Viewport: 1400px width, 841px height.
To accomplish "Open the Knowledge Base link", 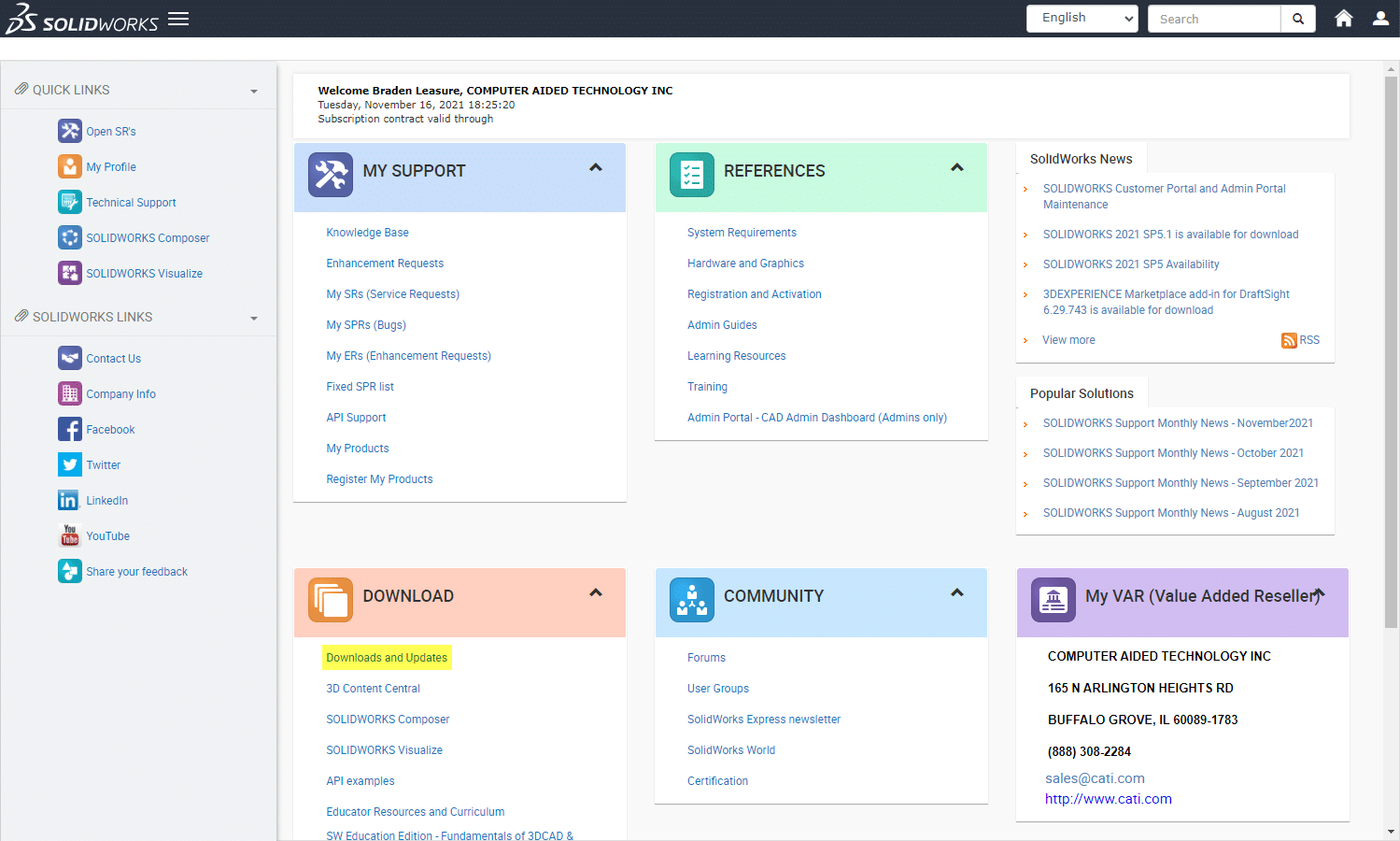I will pyautogui.click(x=367, y=233).
